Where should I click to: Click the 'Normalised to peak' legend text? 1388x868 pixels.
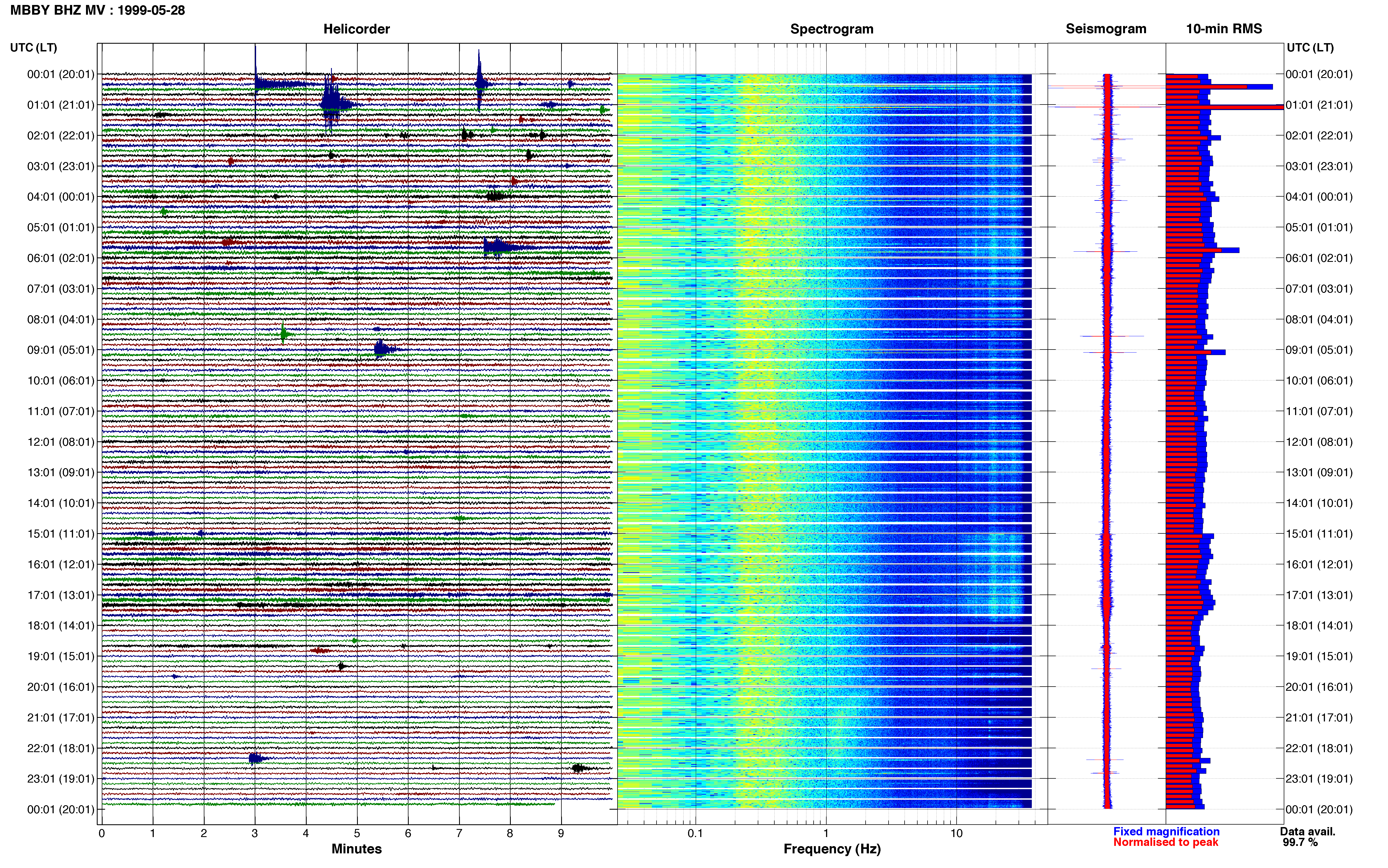coord(1165,843)
